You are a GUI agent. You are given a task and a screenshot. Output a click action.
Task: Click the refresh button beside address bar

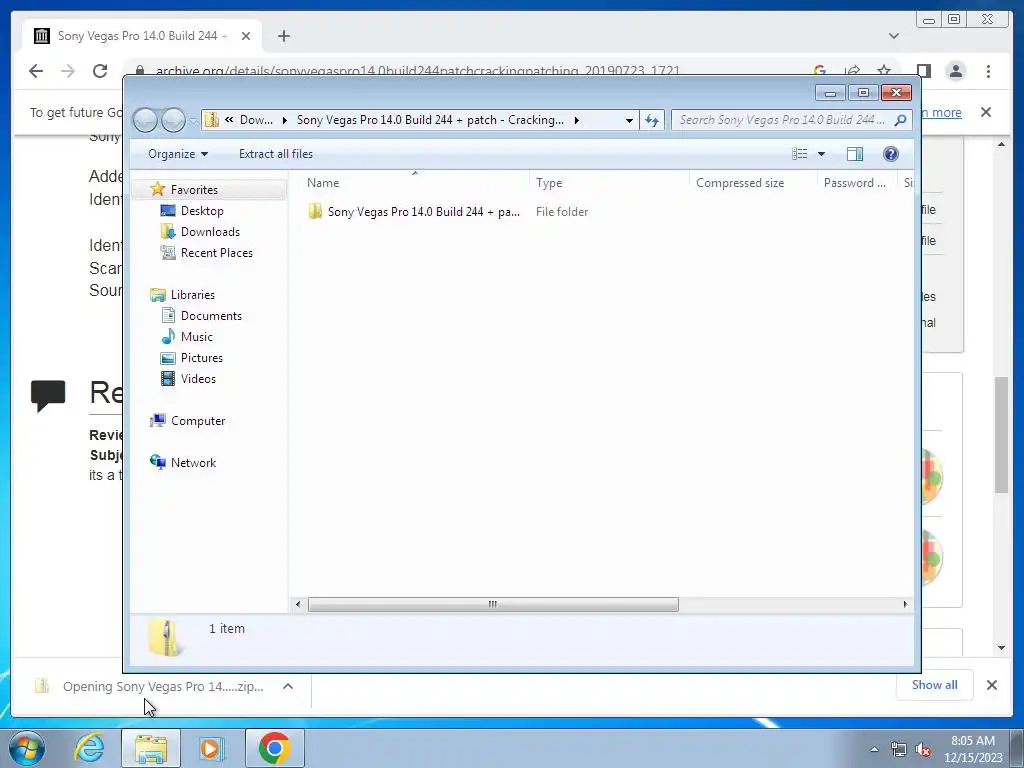(652, 120)
